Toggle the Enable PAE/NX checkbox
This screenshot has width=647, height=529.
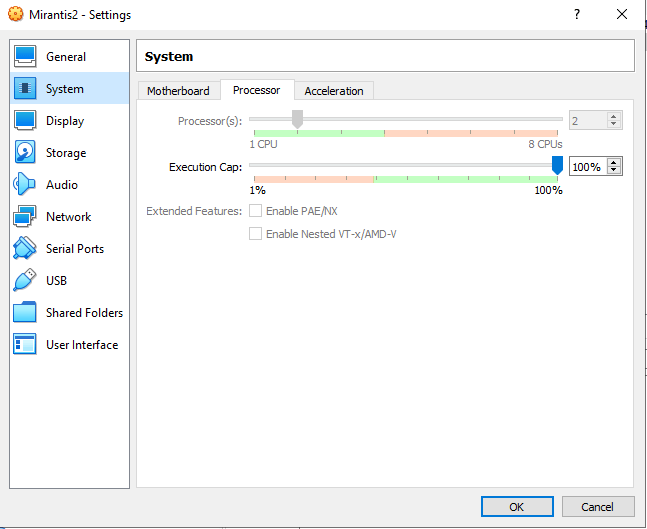[x=256, y=211]
